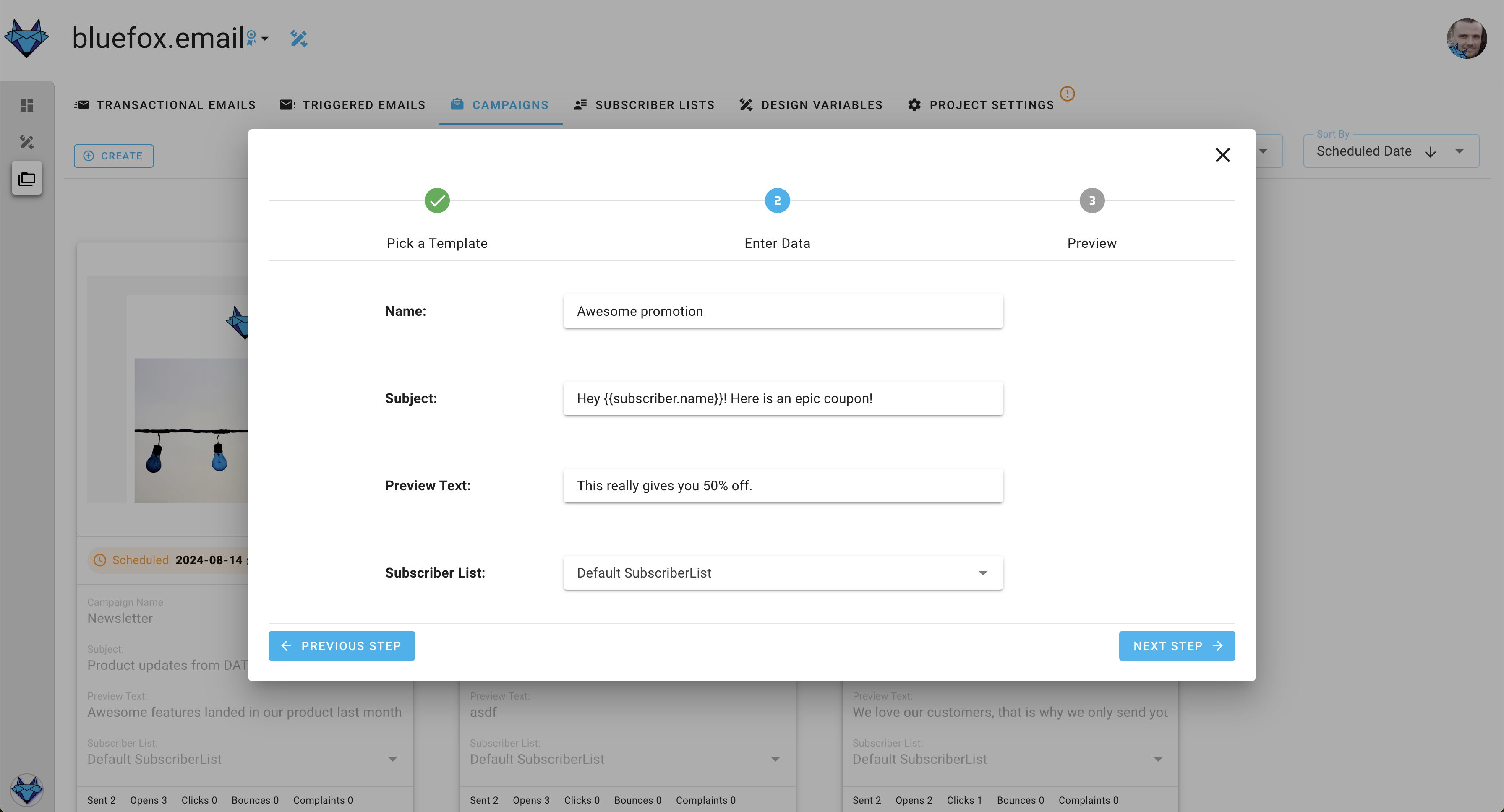Click Newsletter campaign name text
This screenshot has width=1504, height=812.
click(120, 618)
